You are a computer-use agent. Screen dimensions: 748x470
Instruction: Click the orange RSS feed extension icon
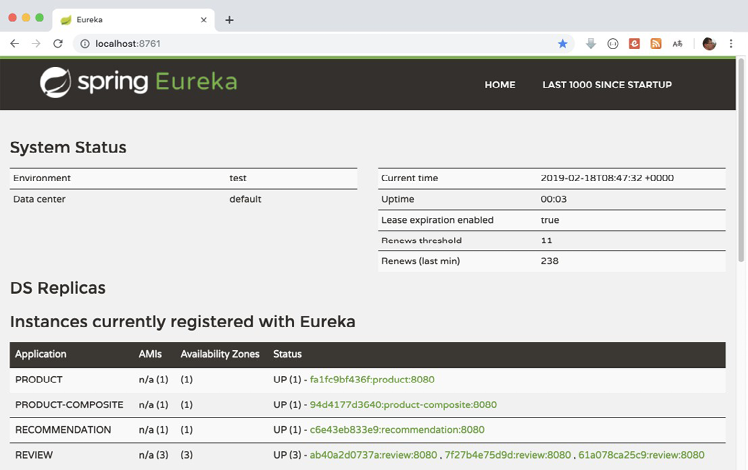tap(656, 43)
